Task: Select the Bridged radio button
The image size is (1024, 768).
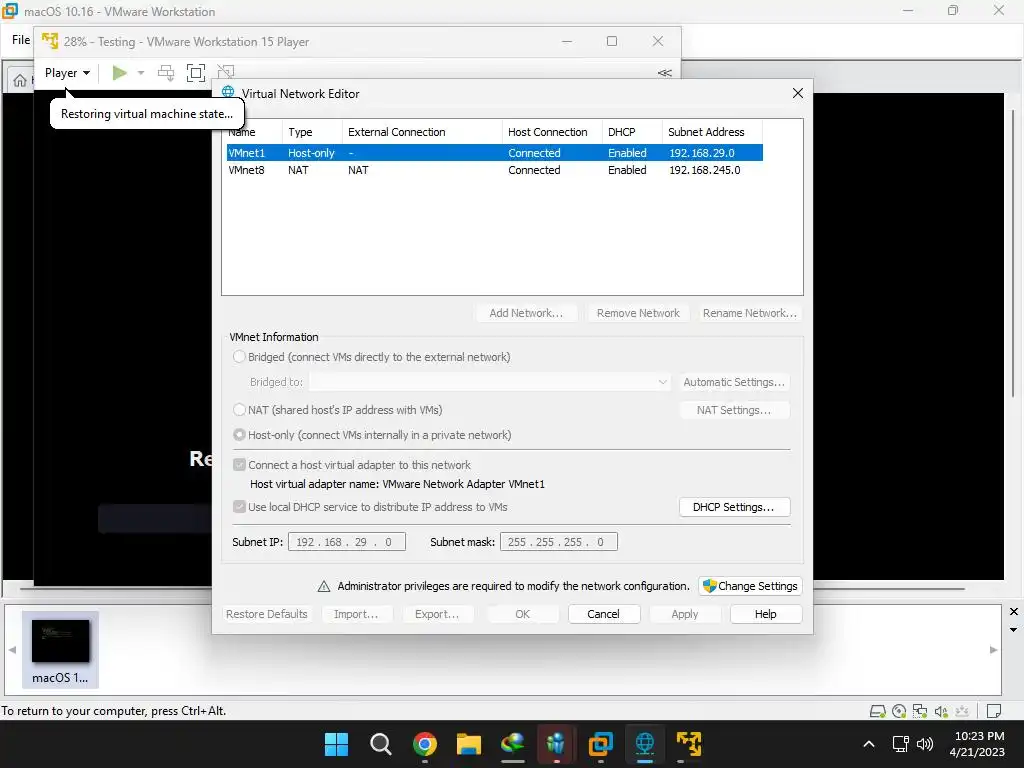Action: pyautogui.click(x=239, y=357)
